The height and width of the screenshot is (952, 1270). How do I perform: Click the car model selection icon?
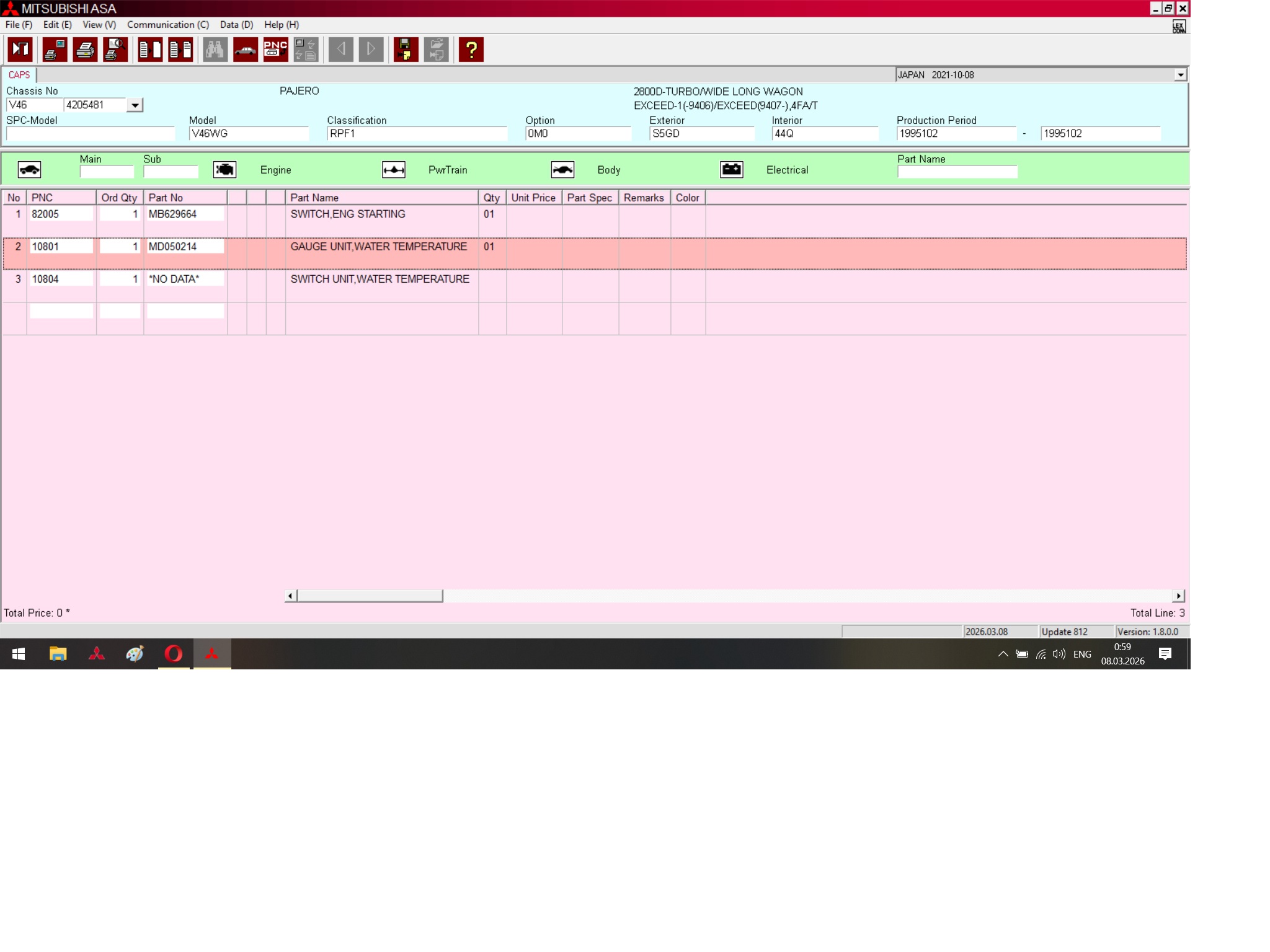[x=245, y=50]
